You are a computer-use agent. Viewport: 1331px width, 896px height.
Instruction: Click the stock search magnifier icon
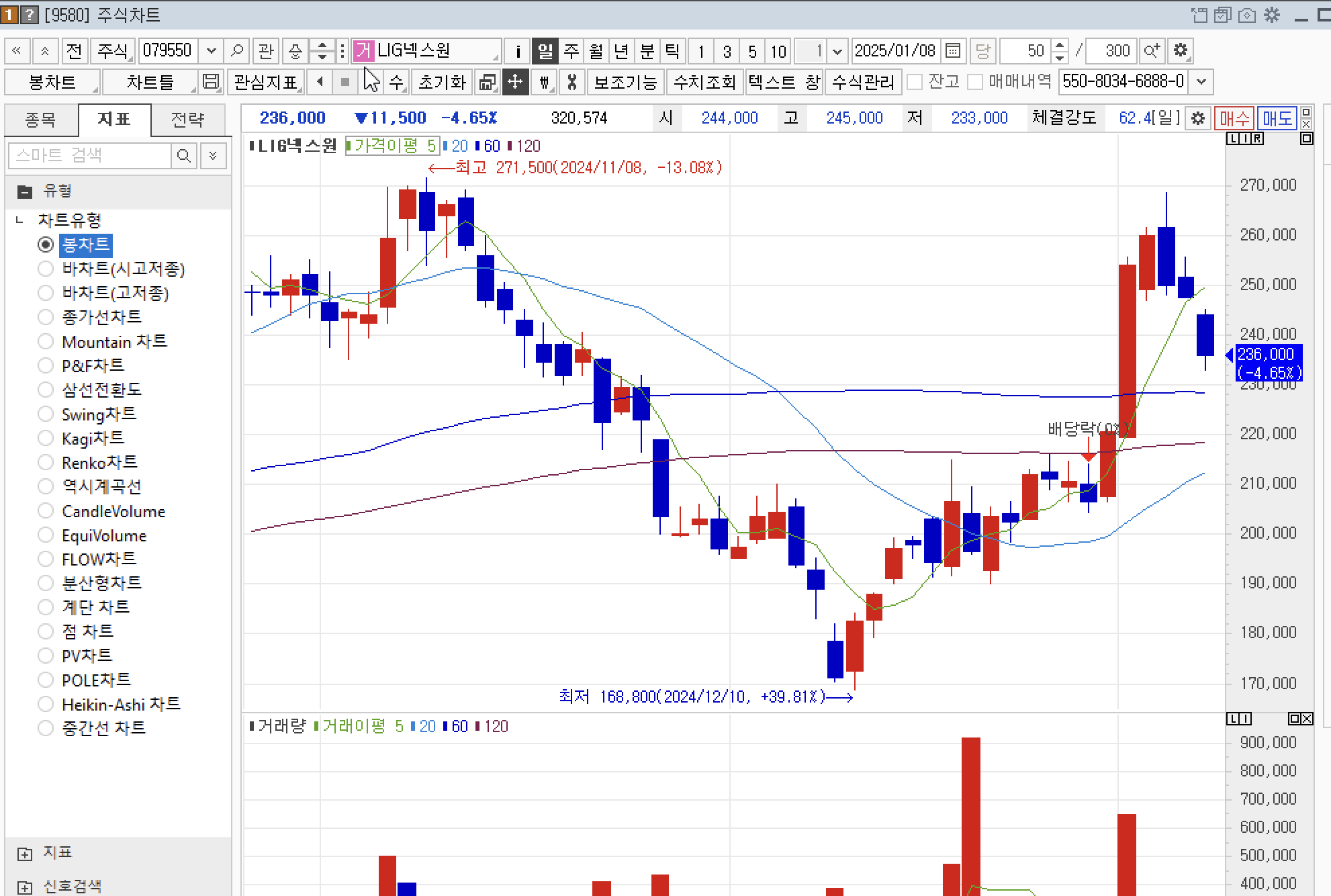[x=236, y=51]
